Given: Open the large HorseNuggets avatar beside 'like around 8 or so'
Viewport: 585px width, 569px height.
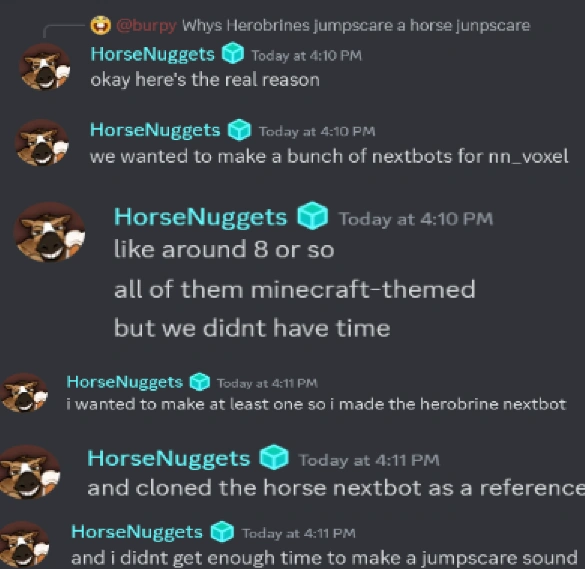Looking at the screenshot, I should [49, 232].
